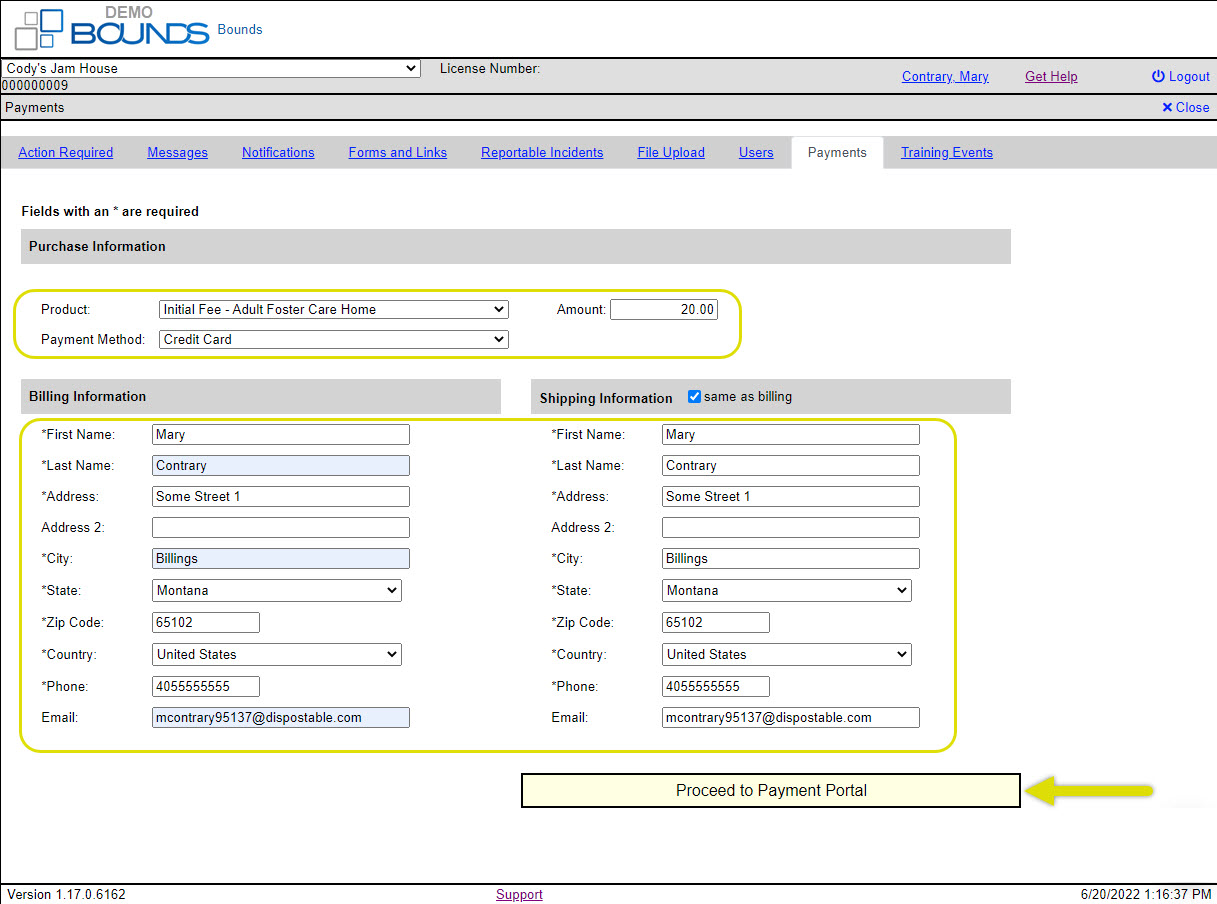The image size is (1217, 904).
Task: Switch to the Reportable Incidents tab
Action: coord(542,152)
